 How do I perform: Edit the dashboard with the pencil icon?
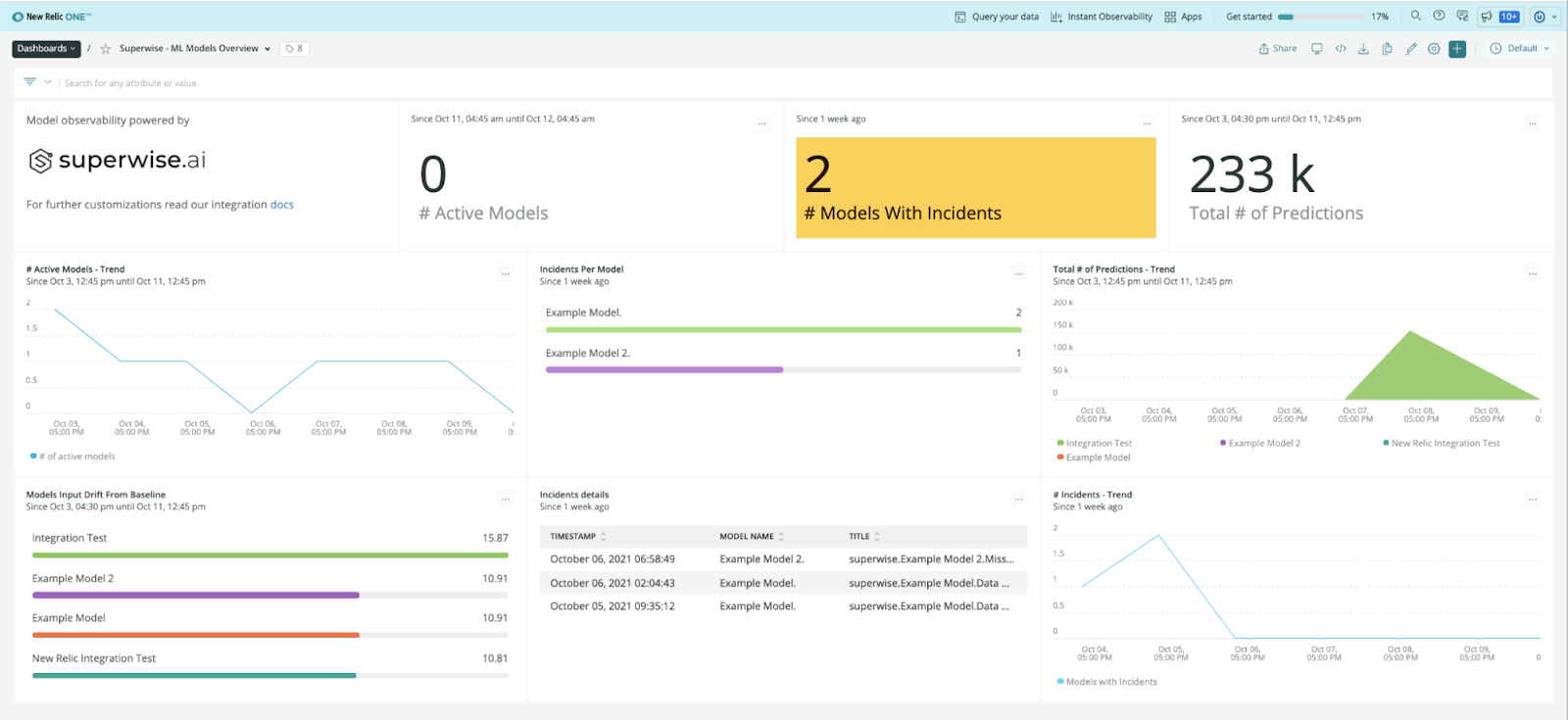pyautogui.click(x=1410, y=49)
